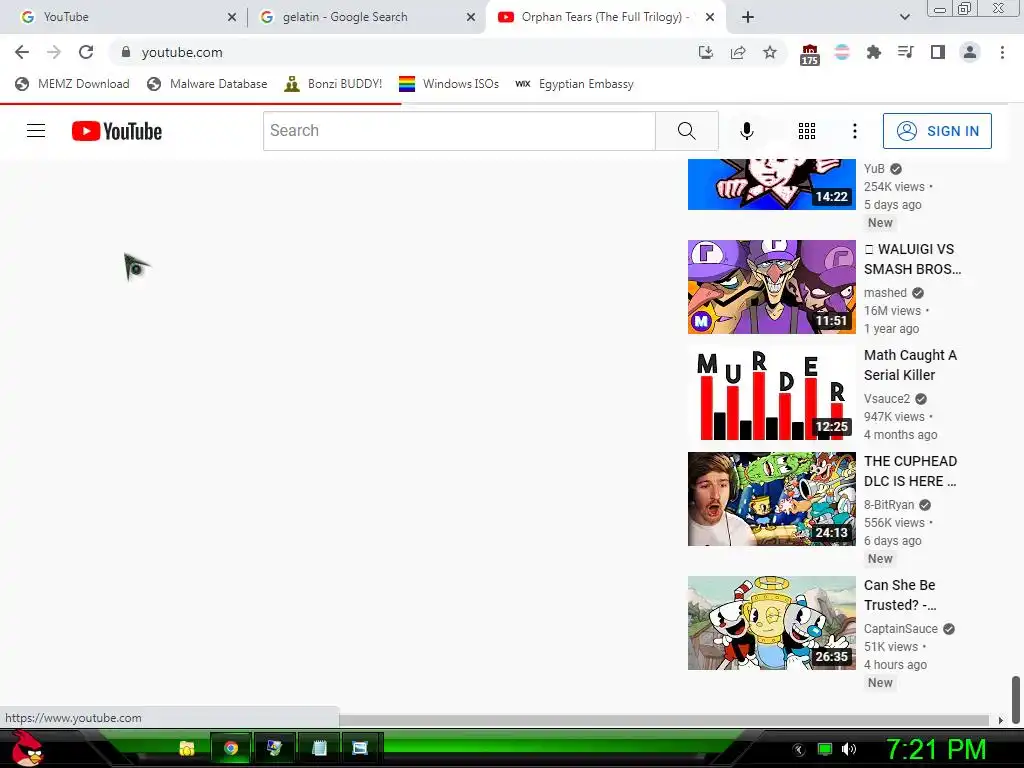
Task: Open the YouTube hamburger guide menu
Action: [x=36, y=131]
